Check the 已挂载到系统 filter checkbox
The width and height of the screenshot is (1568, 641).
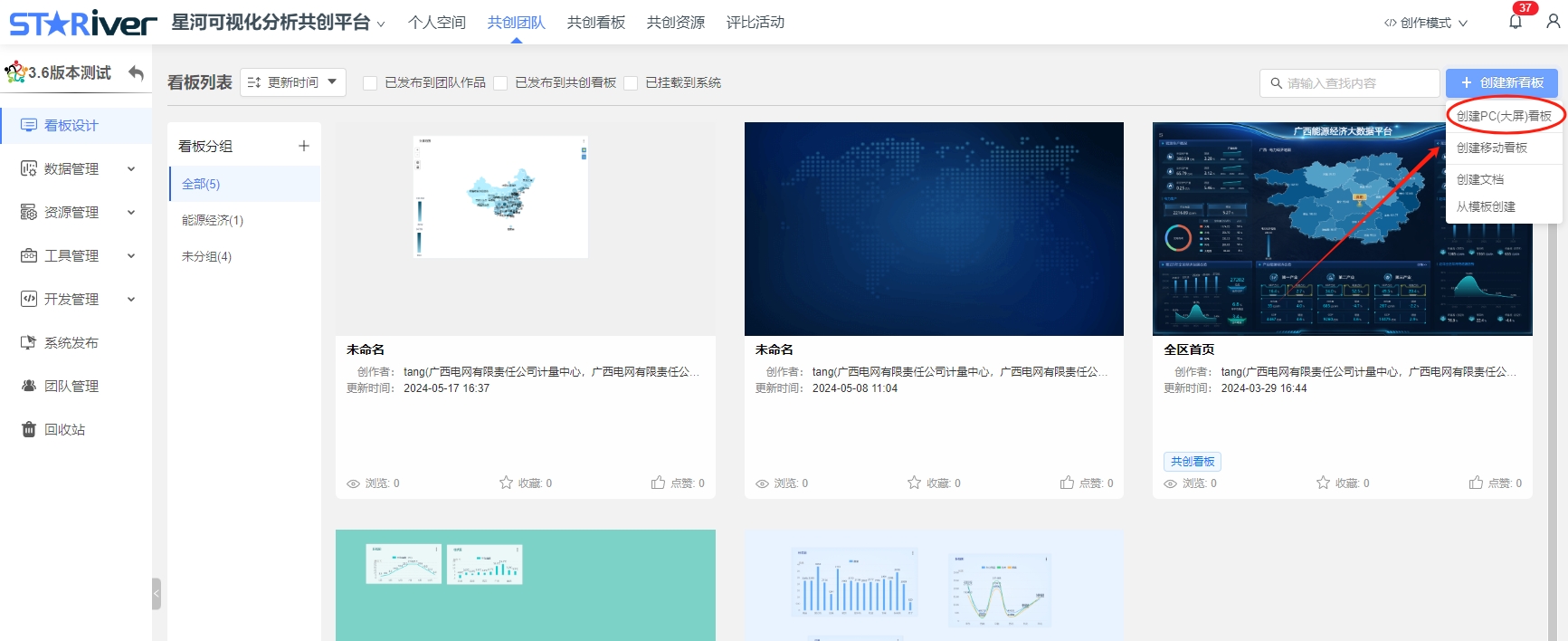pos(631,83)
